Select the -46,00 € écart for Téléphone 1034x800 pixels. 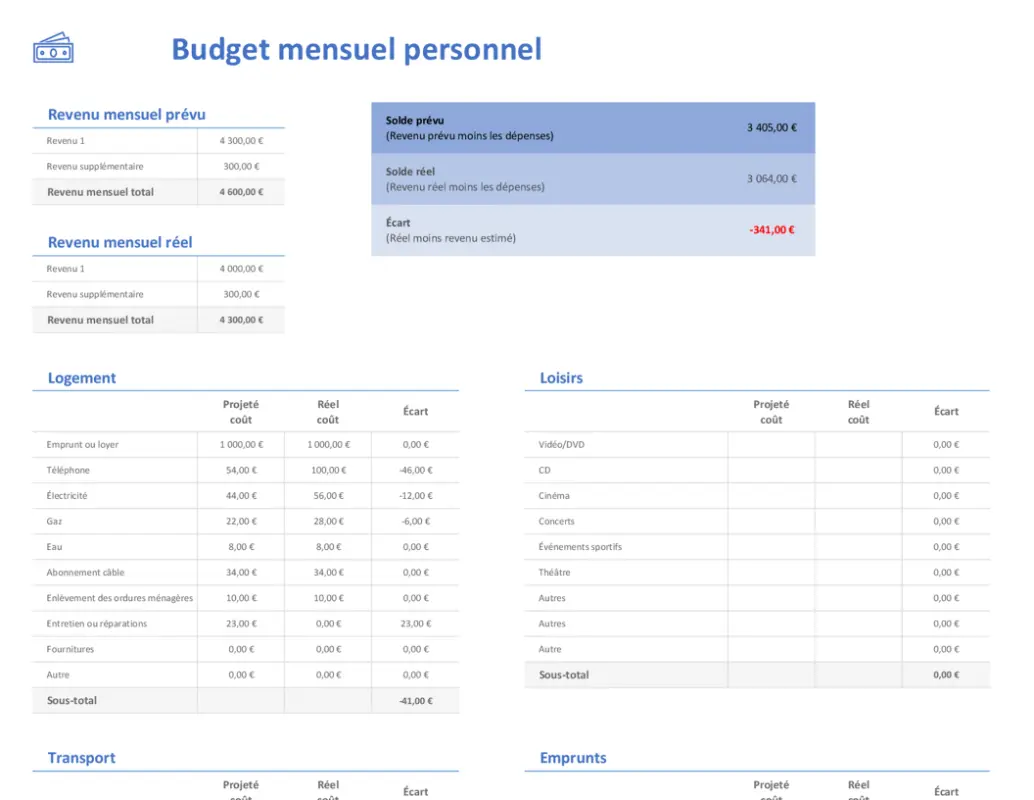click(x=415, y=470)
